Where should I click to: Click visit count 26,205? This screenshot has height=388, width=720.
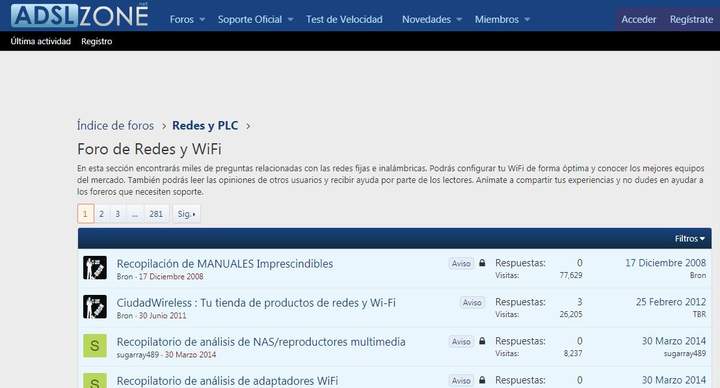coord(571,315)
